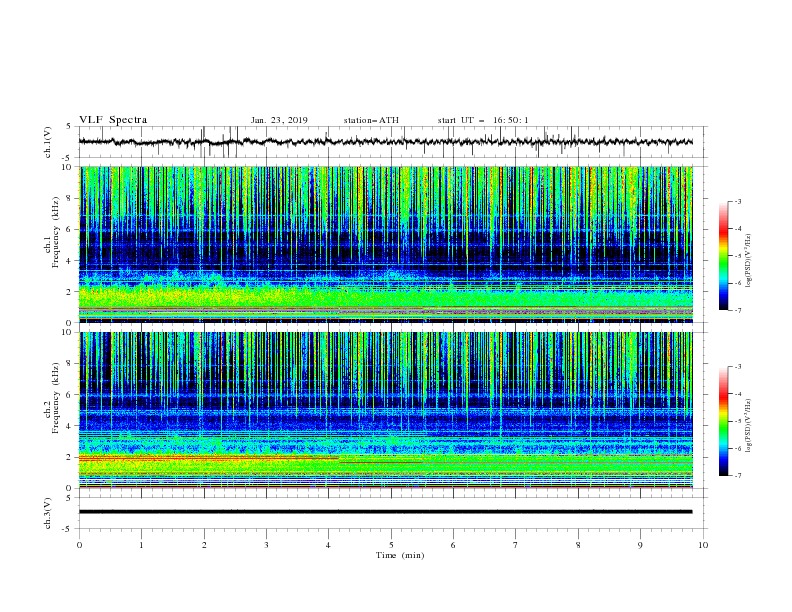
Task: Click the ch.2 color scale bar
Action: [723, 421]
